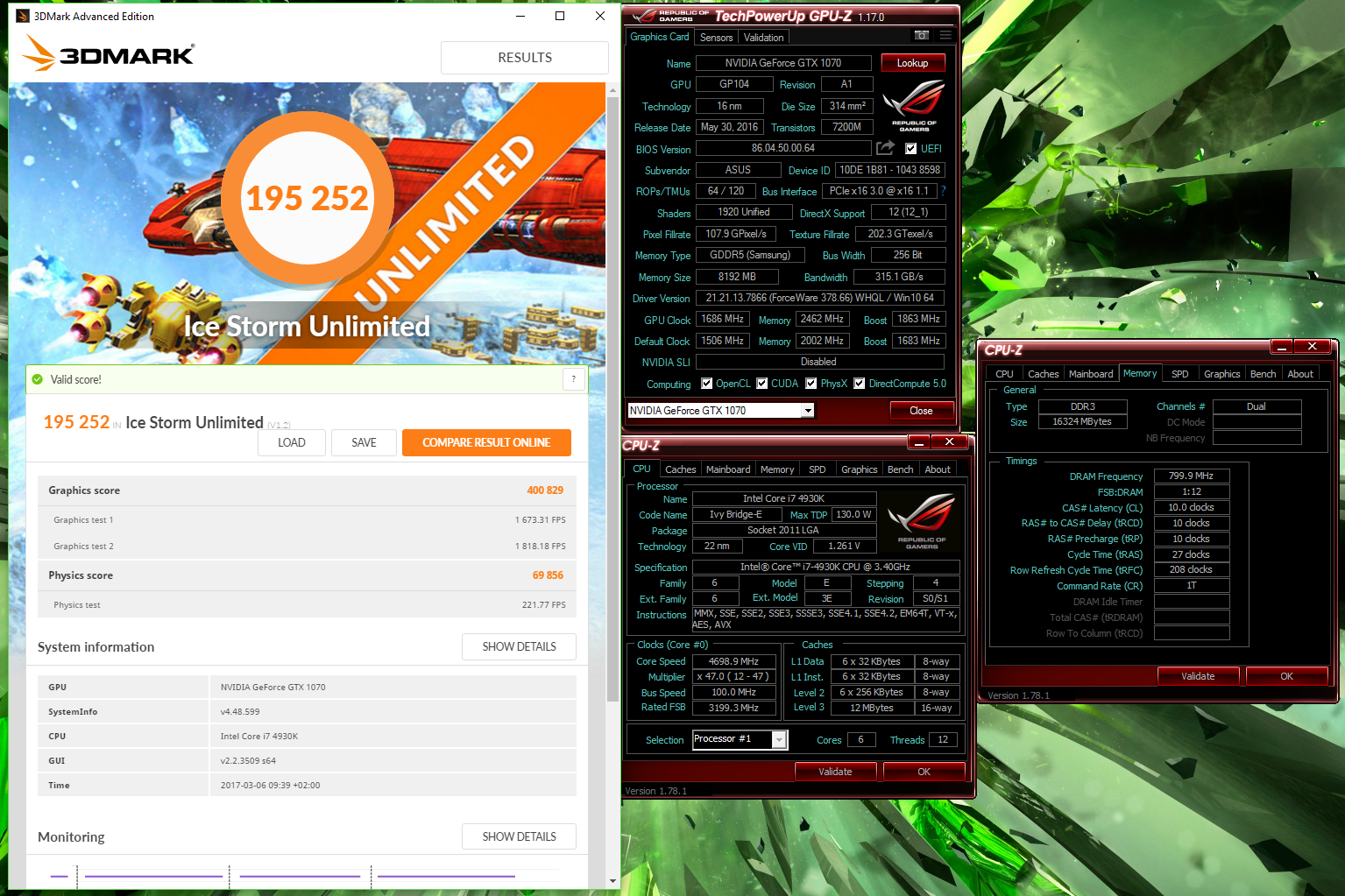1345x896 pixels.
Task: Open Caches tab in CPU-Z CPU window
Action: point(680,469)
